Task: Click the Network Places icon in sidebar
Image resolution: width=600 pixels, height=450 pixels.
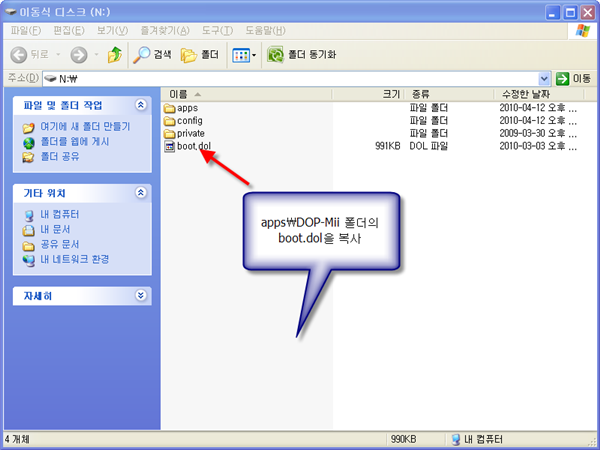Action: click(x=28, y=260)
